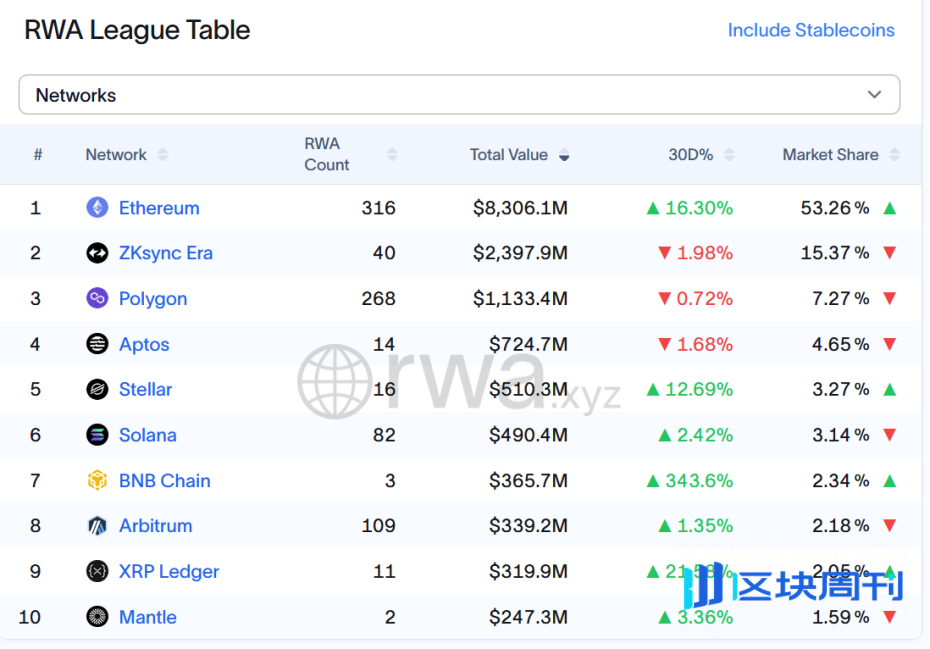Click the Stellar logo icon
Viewport: 930px width, 649px height.
tap(97, 389)
